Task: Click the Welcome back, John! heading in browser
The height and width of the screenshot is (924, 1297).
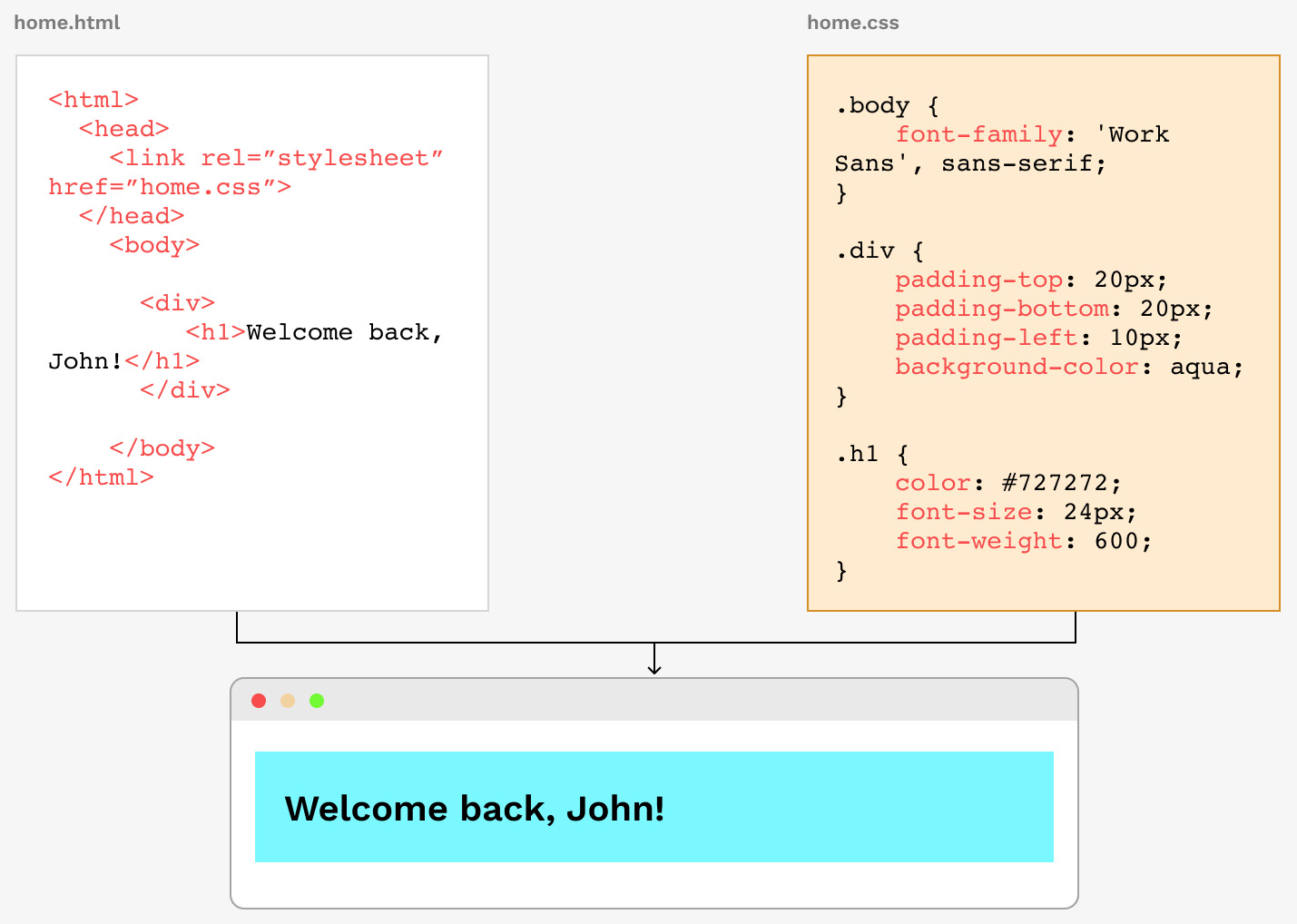Action: coord(475,808)
